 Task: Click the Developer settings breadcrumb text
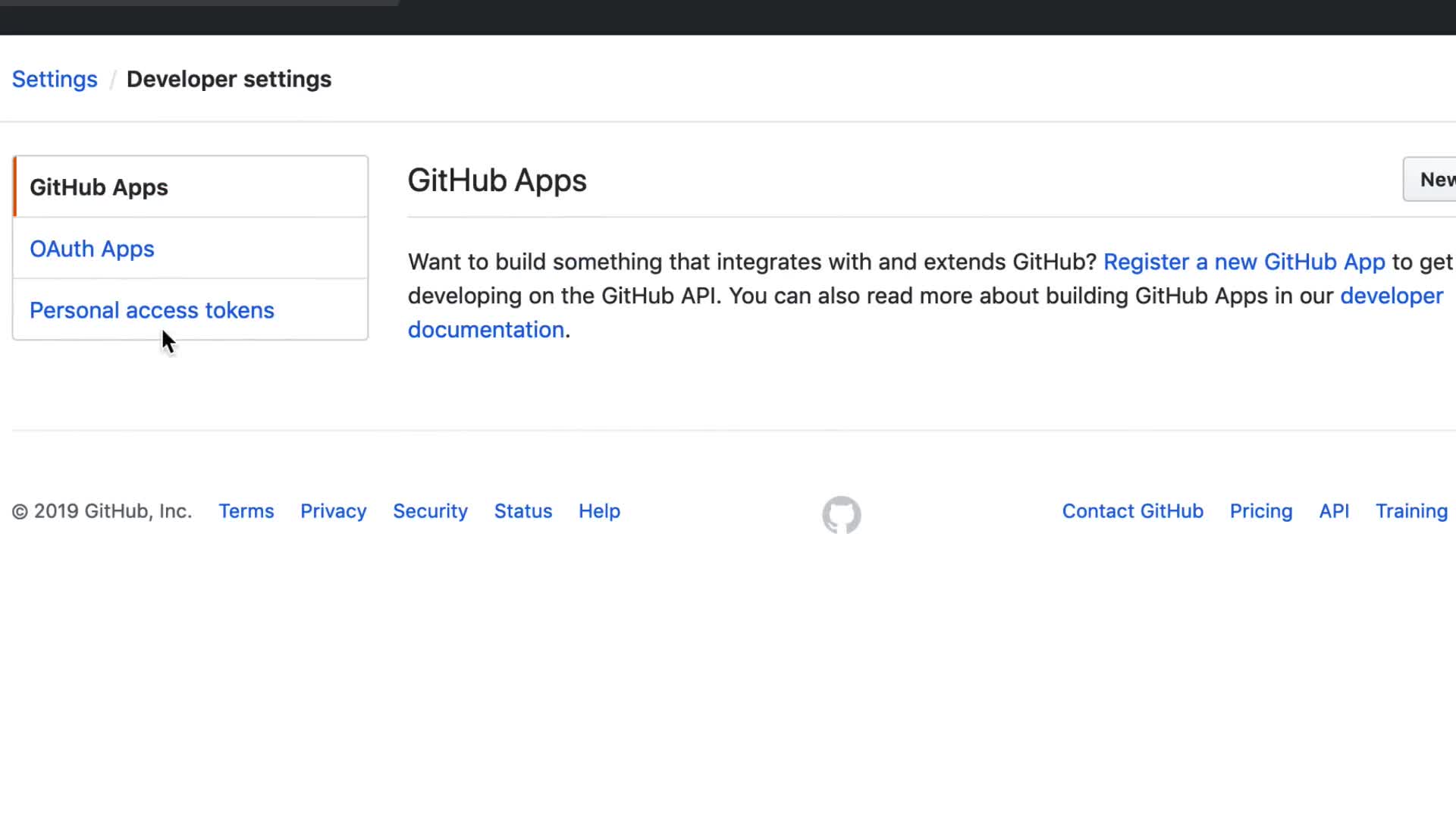click(x=228, y=79)
